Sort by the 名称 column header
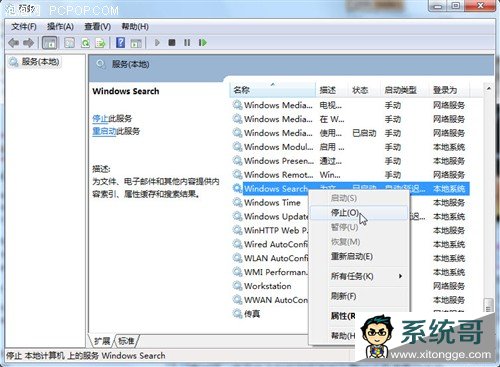 click(x=272, y=90)
